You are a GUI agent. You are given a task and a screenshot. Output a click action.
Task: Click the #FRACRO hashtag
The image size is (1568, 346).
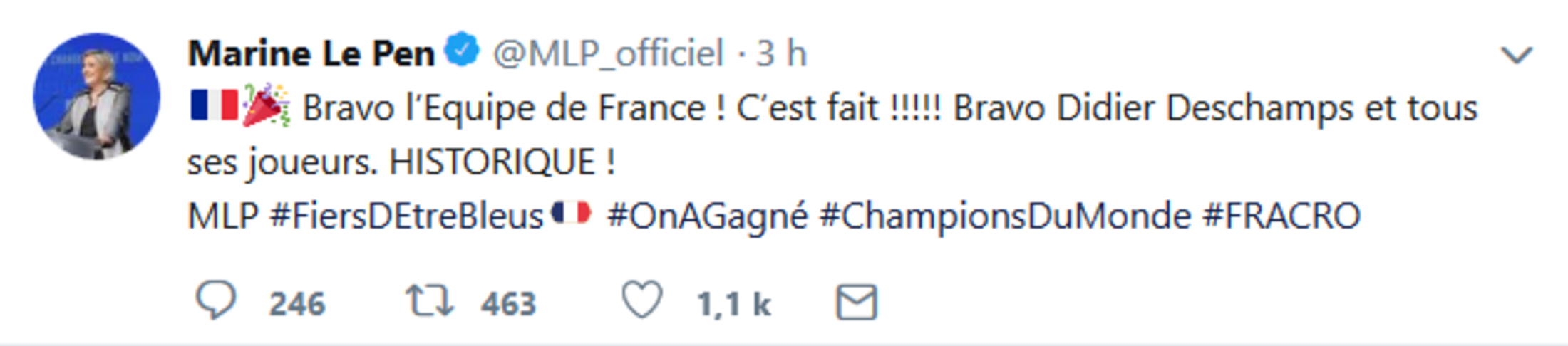click(1281, 216)
